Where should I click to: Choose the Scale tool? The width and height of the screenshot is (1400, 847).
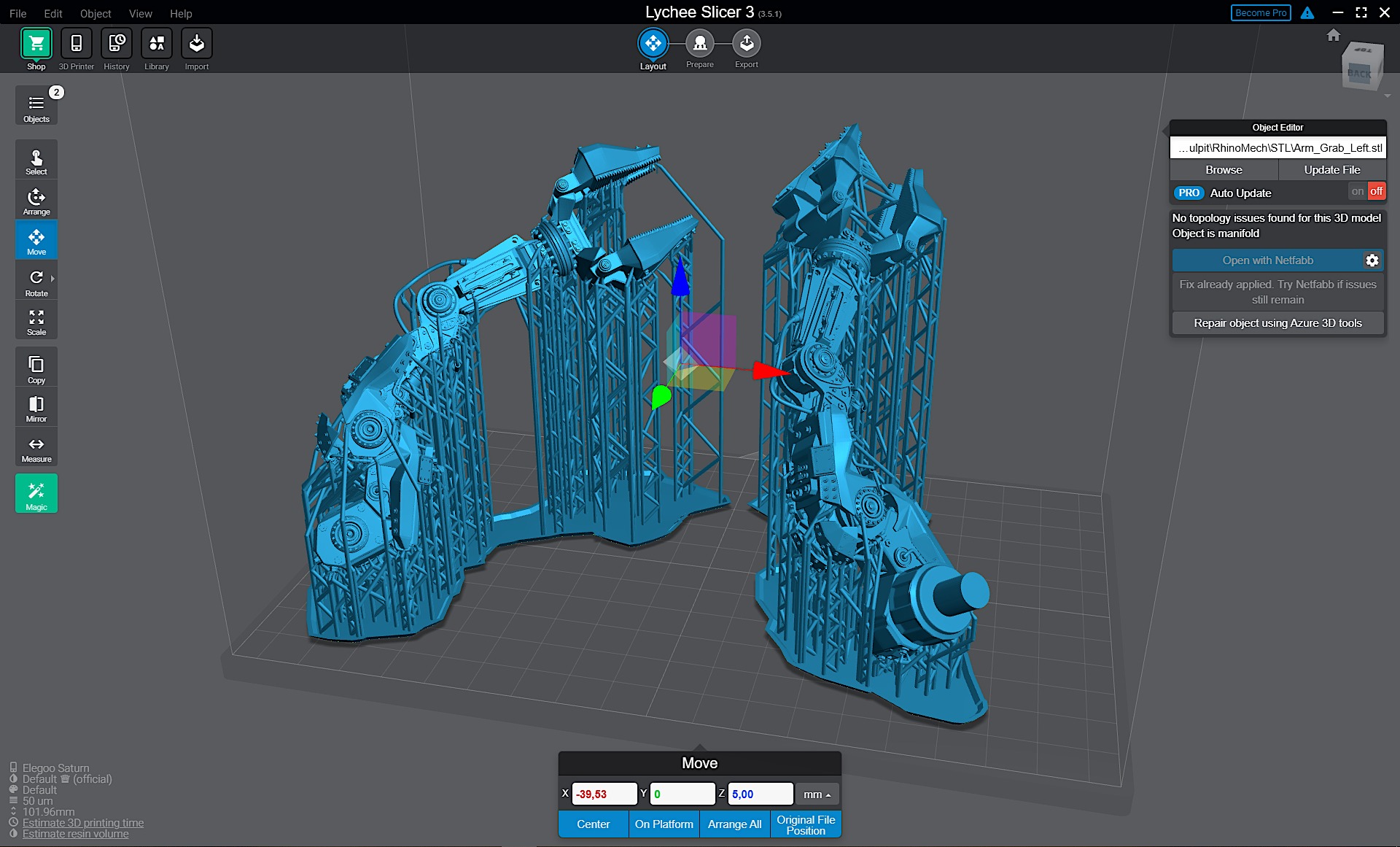coord(36,321)
